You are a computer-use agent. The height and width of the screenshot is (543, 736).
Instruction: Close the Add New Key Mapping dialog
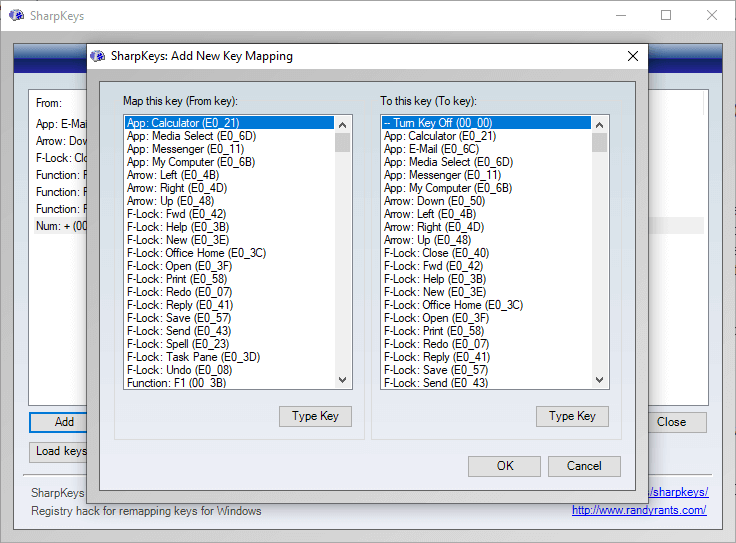pyautogui.click(x=633, y=56)
